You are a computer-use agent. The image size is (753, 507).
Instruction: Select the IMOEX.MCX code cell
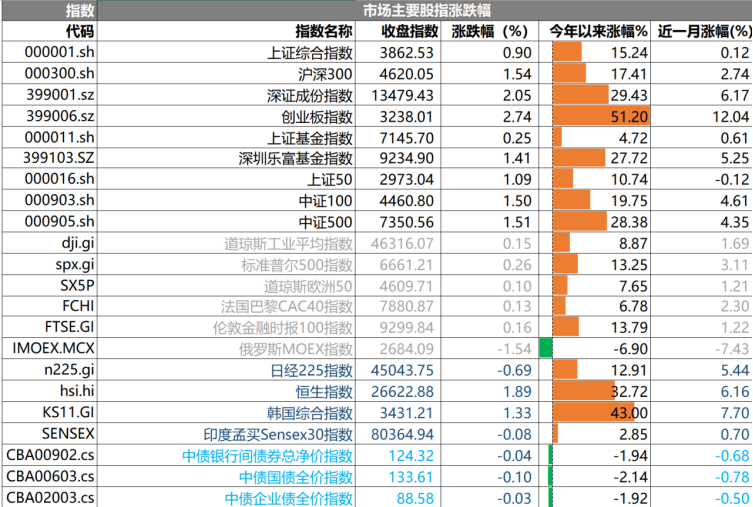click(54, 348)
